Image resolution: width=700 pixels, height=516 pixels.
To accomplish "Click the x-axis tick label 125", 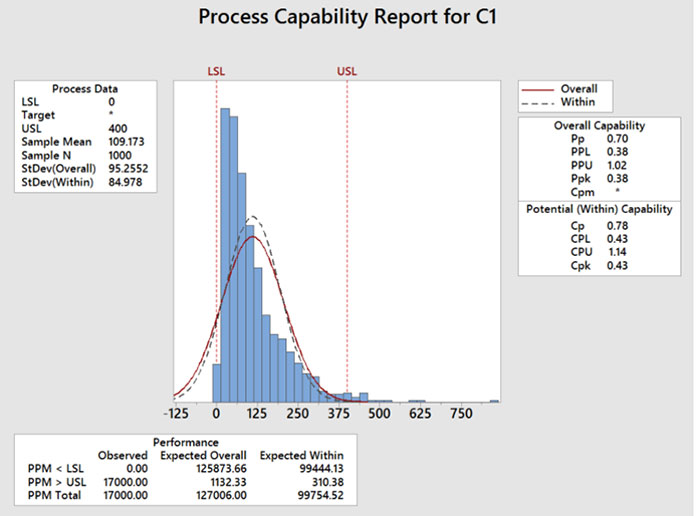I will (x=257, y=414).
